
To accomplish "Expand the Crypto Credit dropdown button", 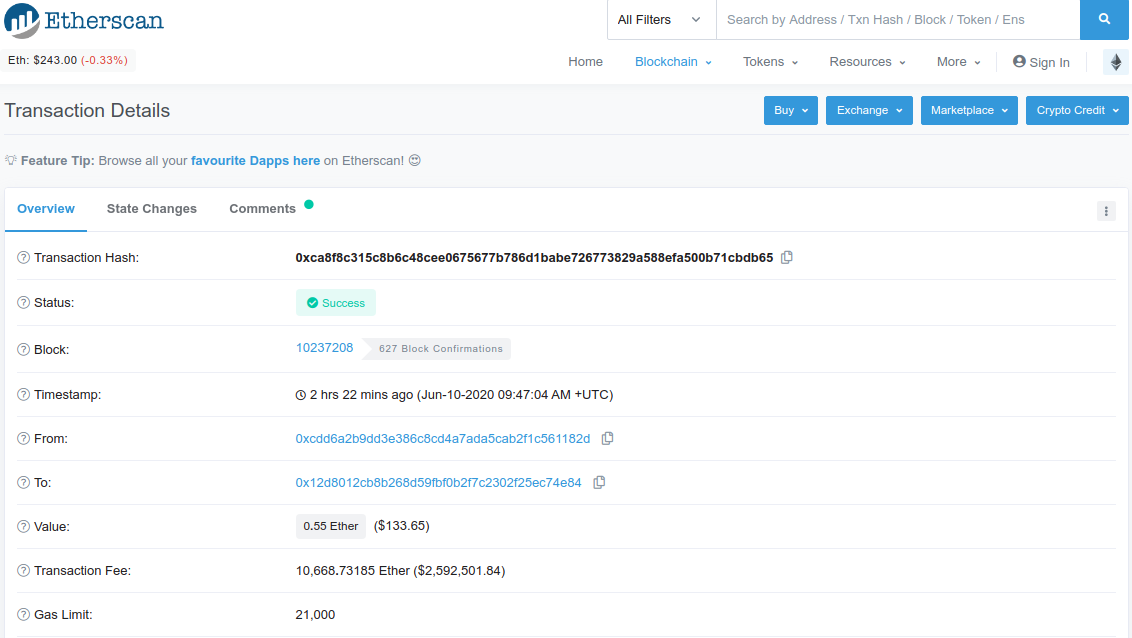I will [x=1077, y=110].
